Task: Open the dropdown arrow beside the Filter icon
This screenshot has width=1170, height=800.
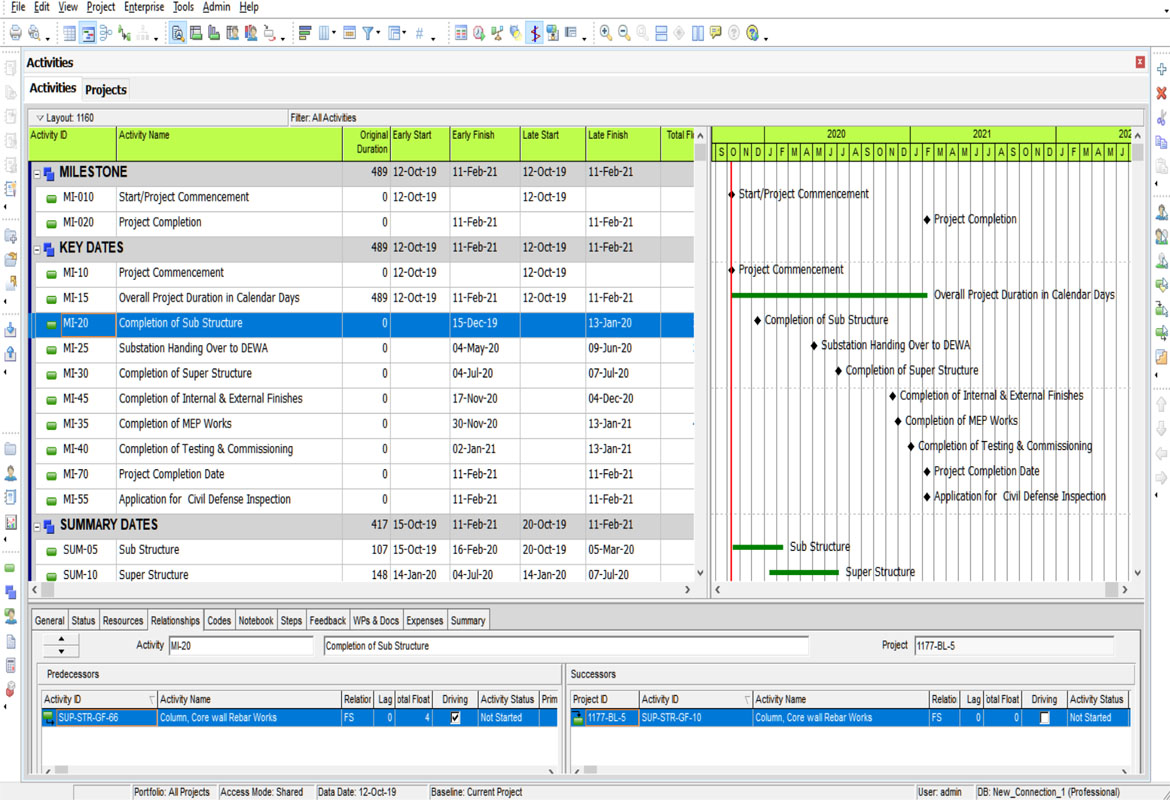Action: point(378,33)
